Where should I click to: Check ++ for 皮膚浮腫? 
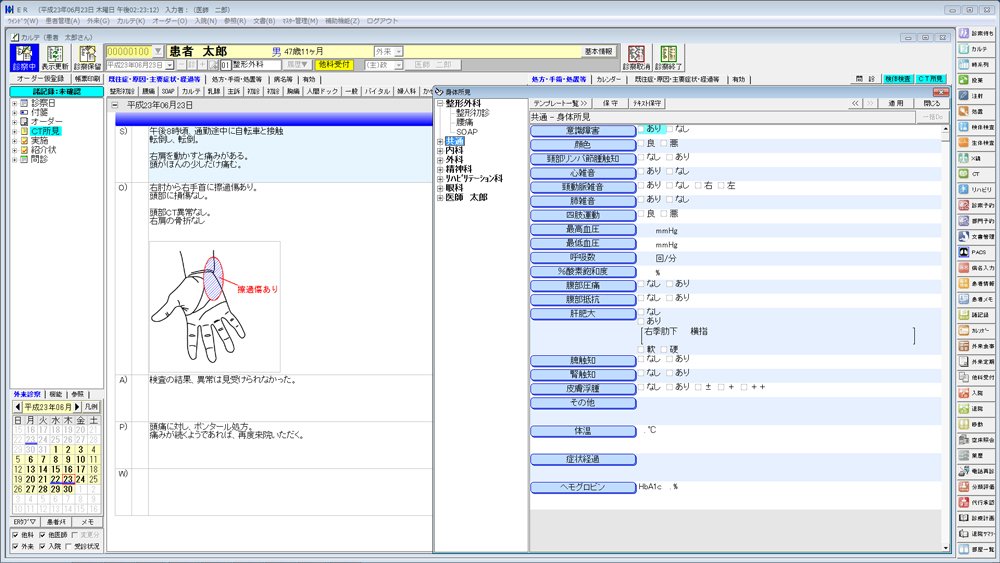pyautogui.click(x=744, y=387)
